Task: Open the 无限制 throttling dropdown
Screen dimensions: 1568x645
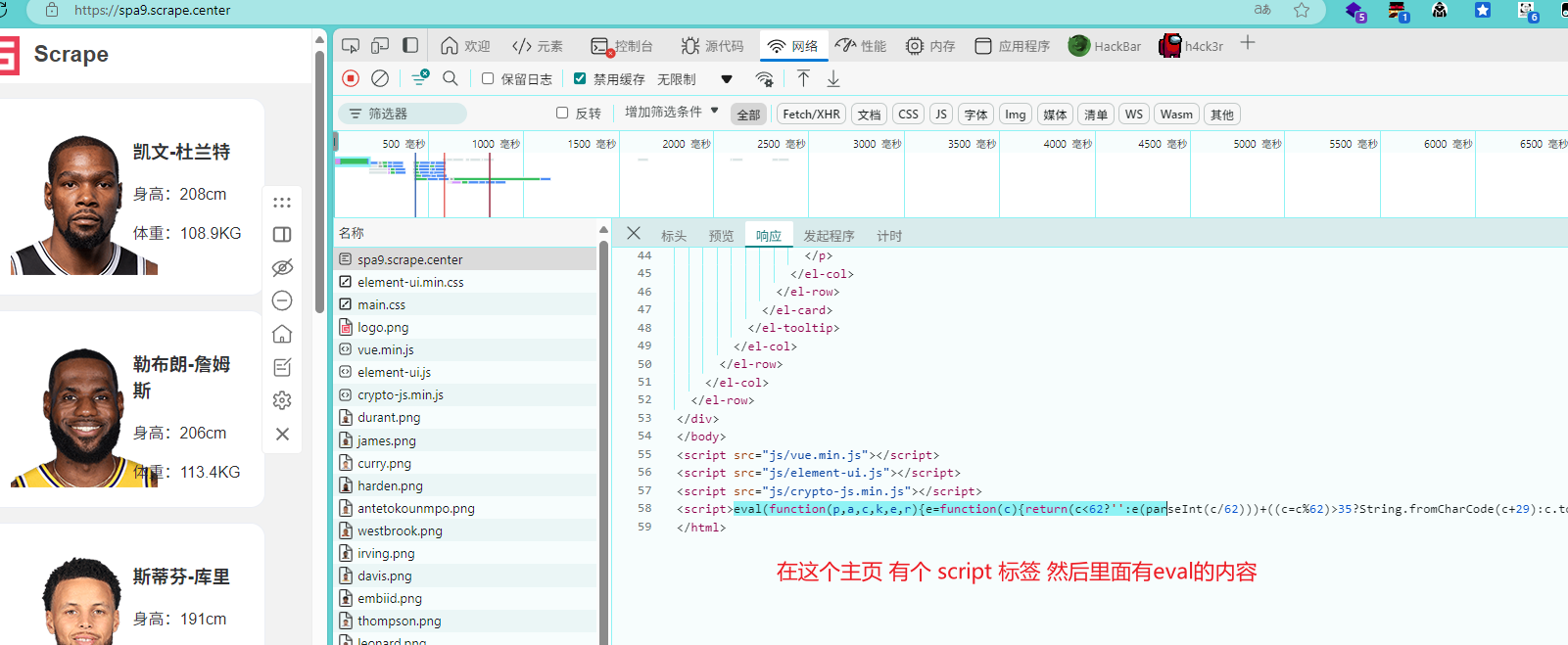Action: click(694, 79)
